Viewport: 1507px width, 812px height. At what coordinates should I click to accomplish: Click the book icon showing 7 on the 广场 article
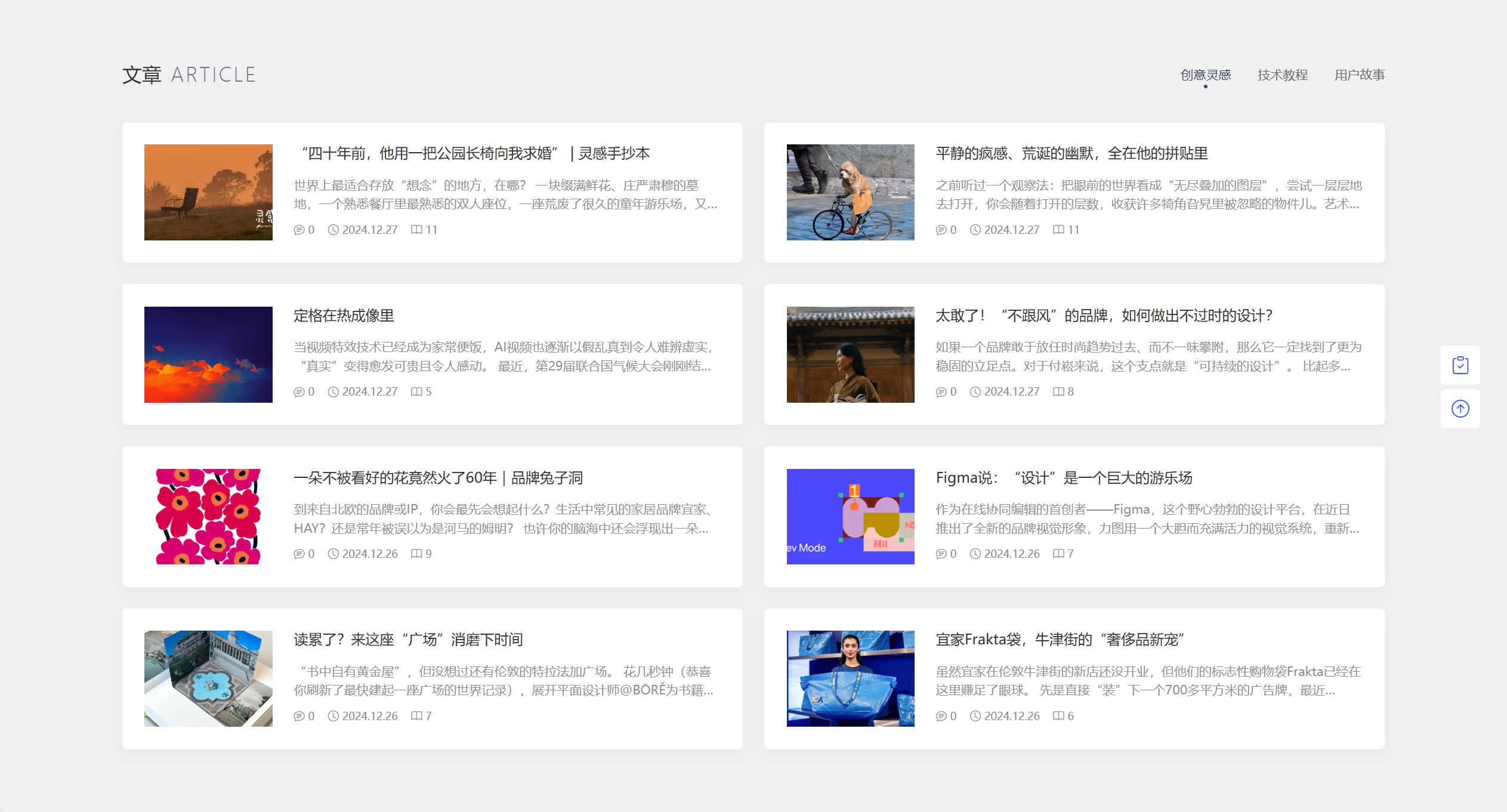coord(417,716)
